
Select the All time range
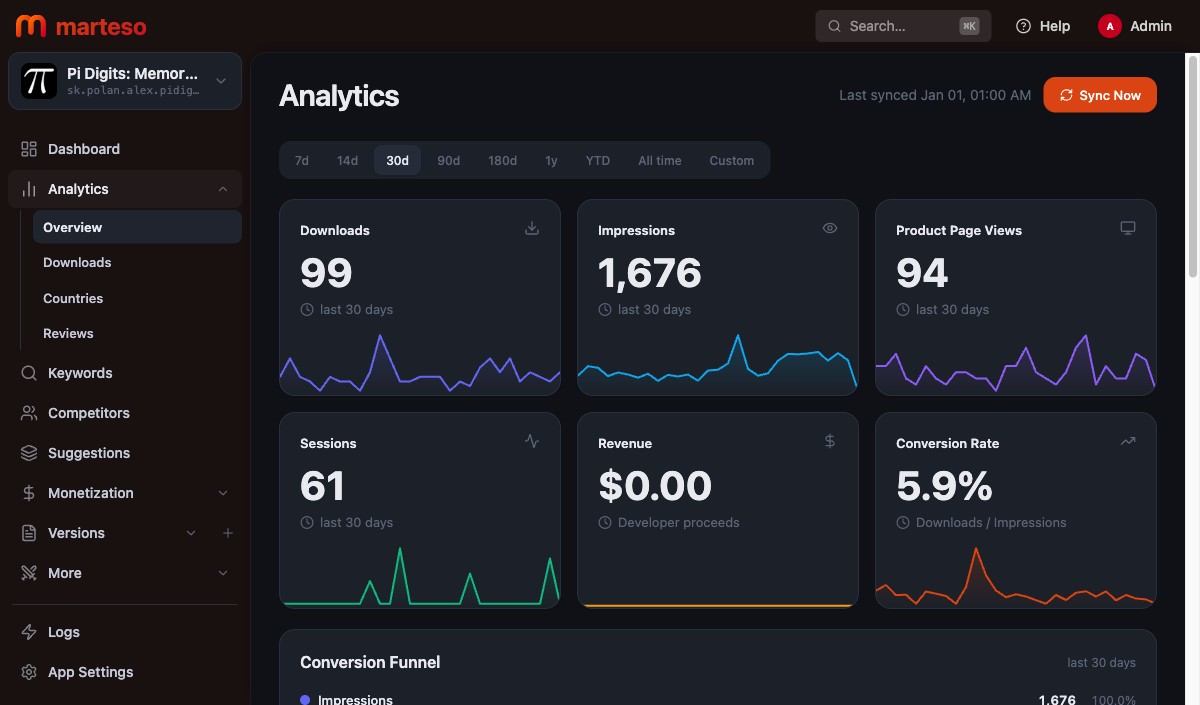660,160
